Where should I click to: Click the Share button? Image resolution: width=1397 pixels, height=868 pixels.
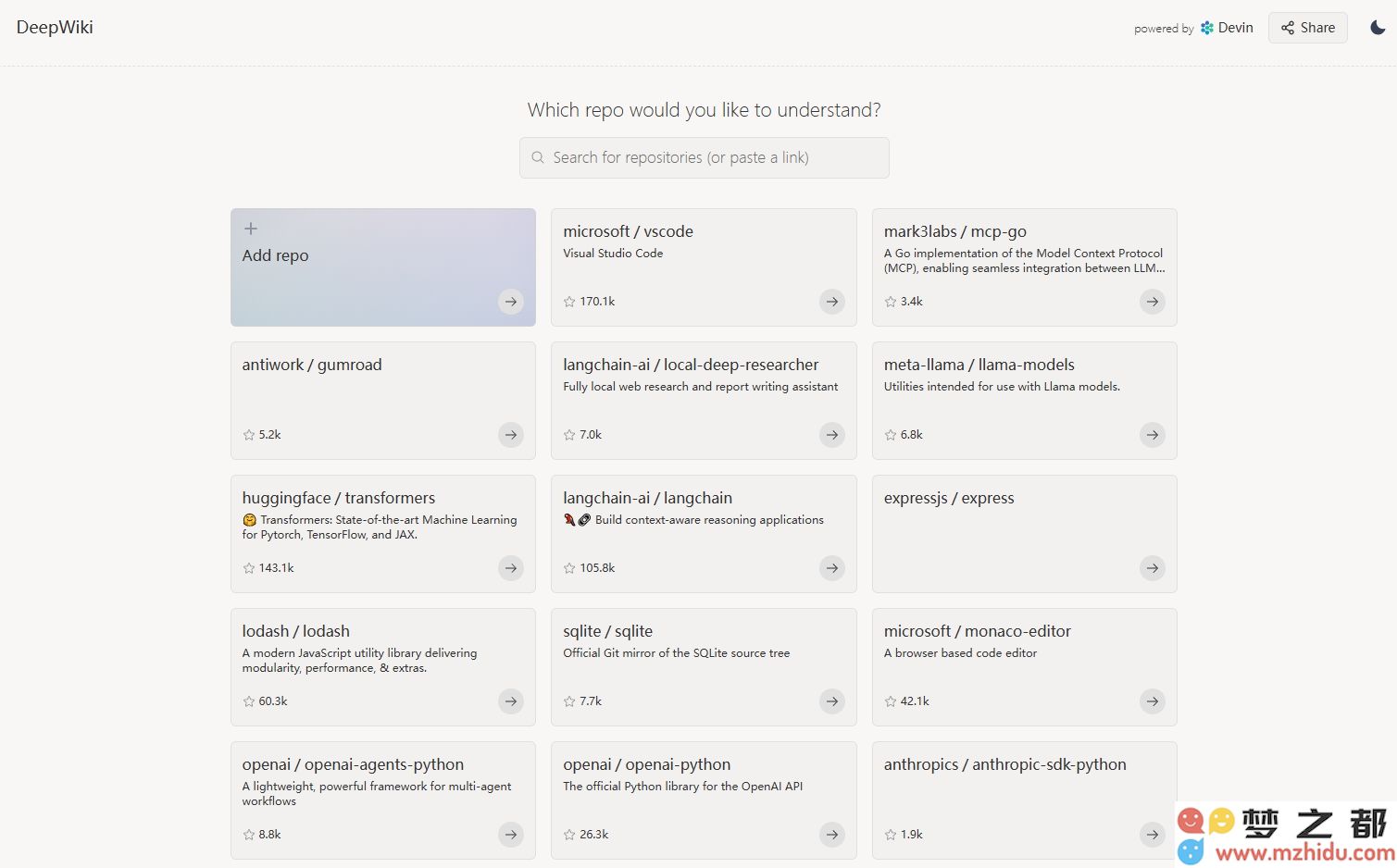click(1307, 28)
